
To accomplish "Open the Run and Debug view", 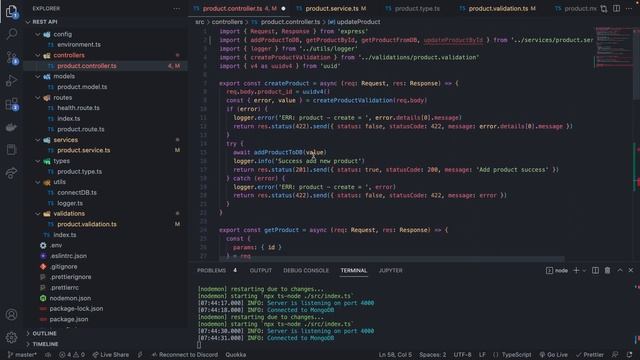I will pyautogui.click(x=11, y=80).
